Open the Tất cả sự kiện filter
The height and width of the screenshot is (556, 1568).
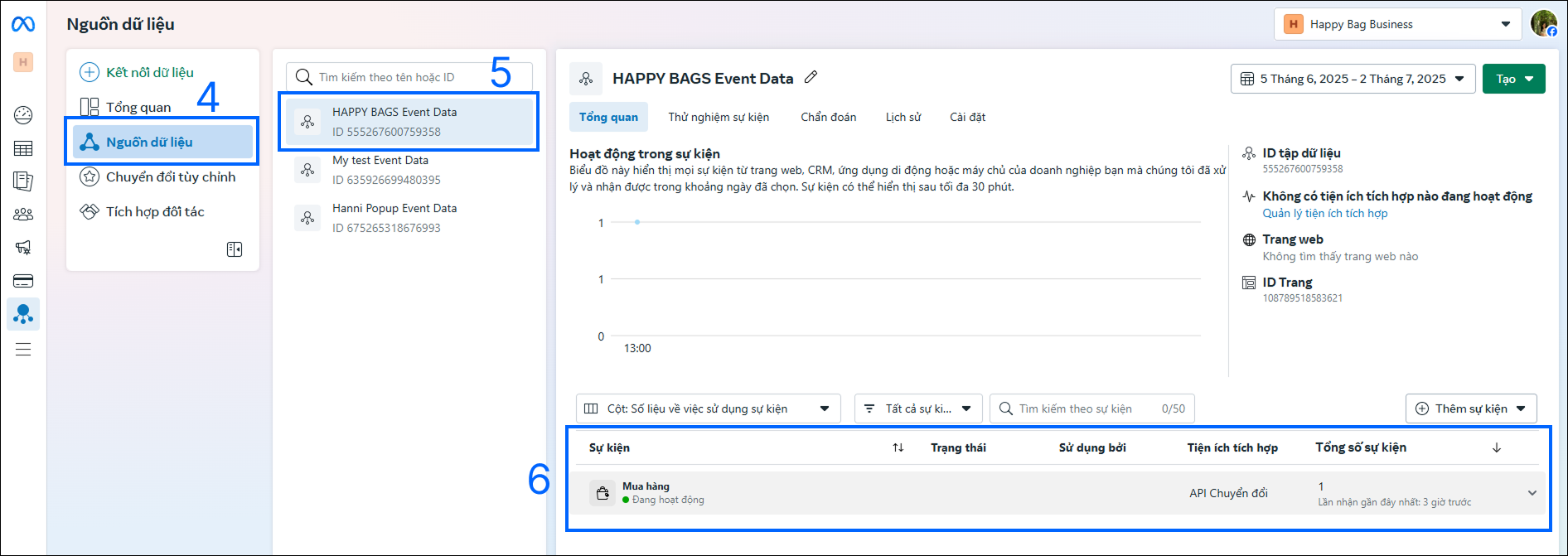click(x=917, y=409)
